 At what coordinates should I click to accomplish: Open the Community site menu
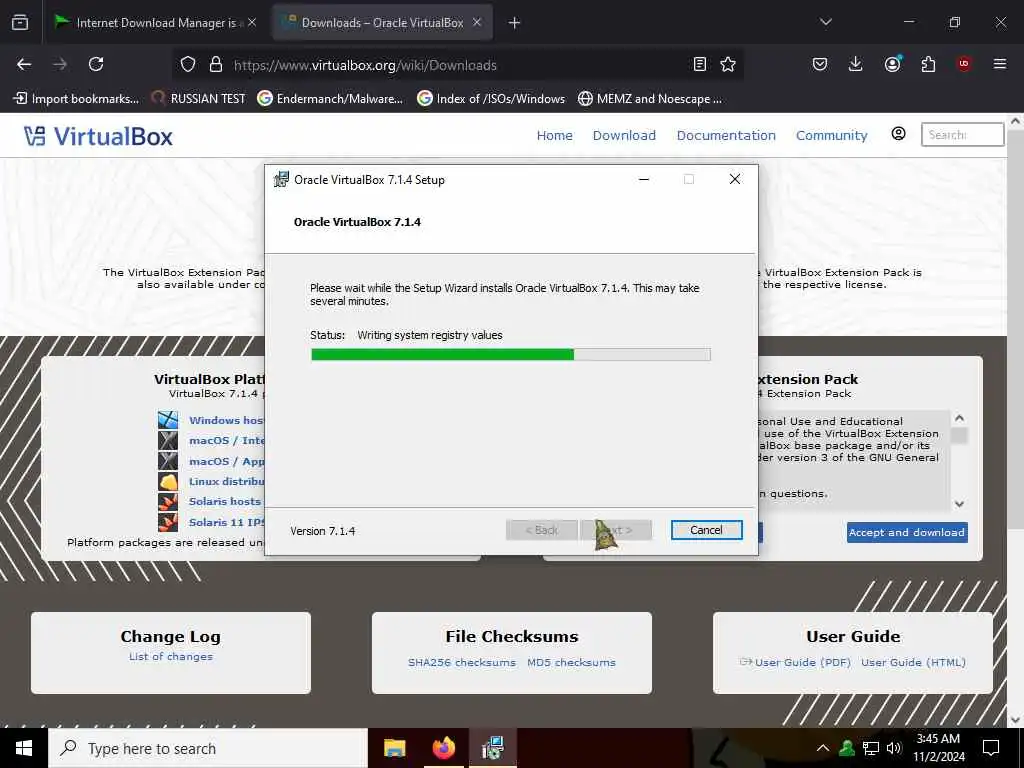831,135
